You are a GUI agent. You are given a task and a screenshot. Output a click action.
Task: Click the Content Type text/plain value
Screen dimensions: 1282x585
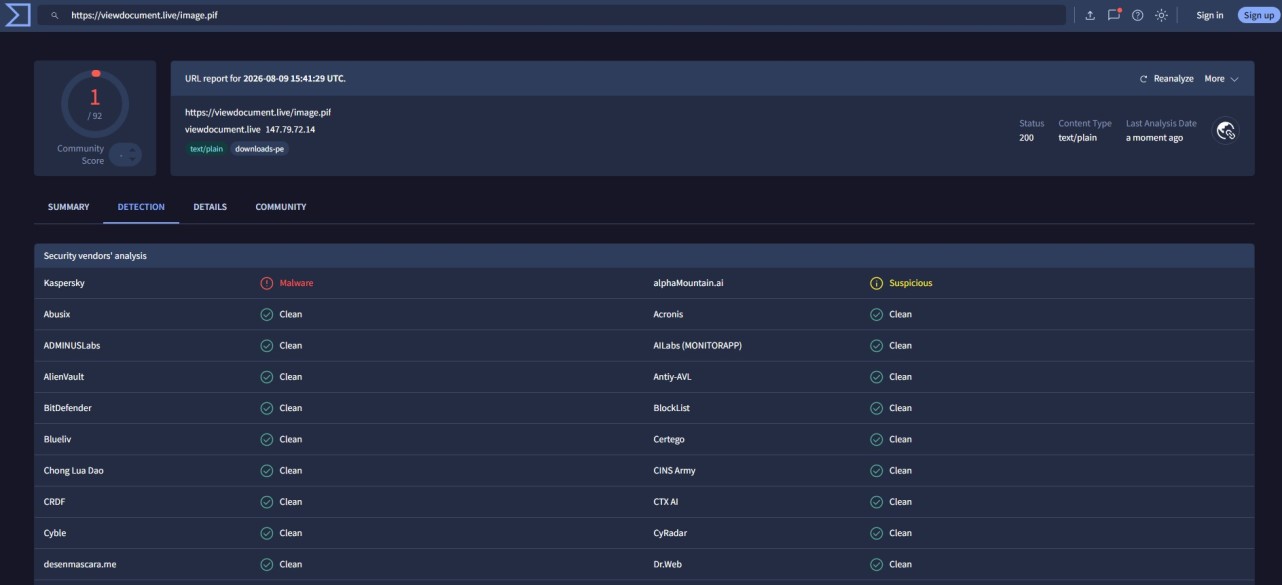point(1077,138)
